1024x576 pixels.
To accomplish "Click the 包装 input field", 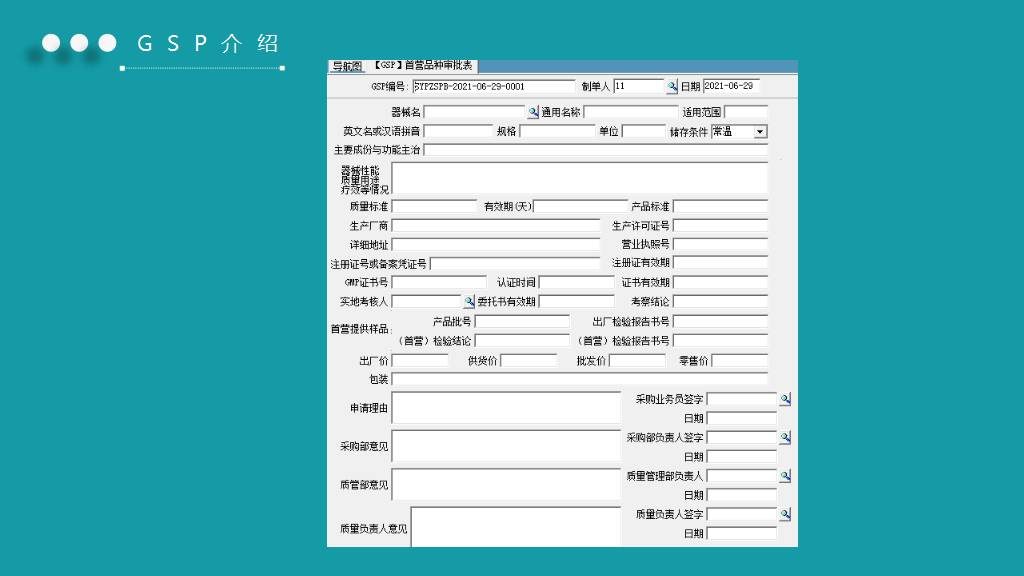I will coord(579,379).
